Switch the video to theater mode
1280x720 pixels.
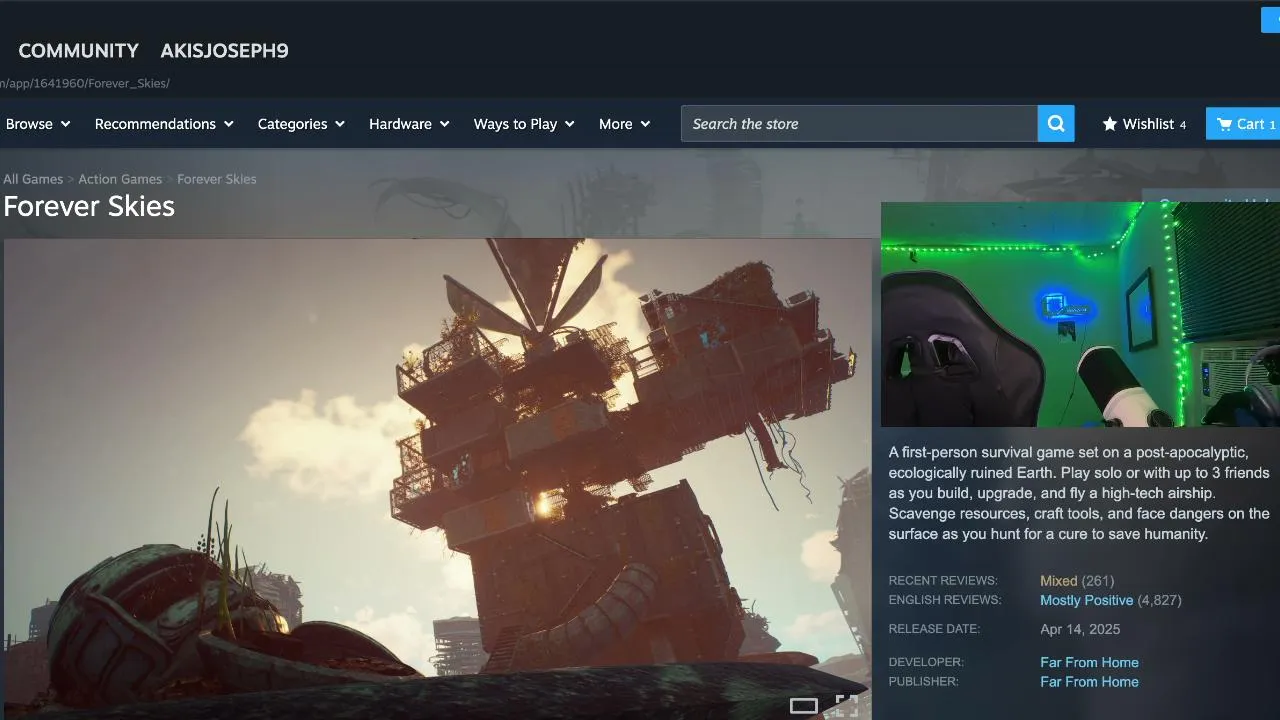tap(804, 706)
